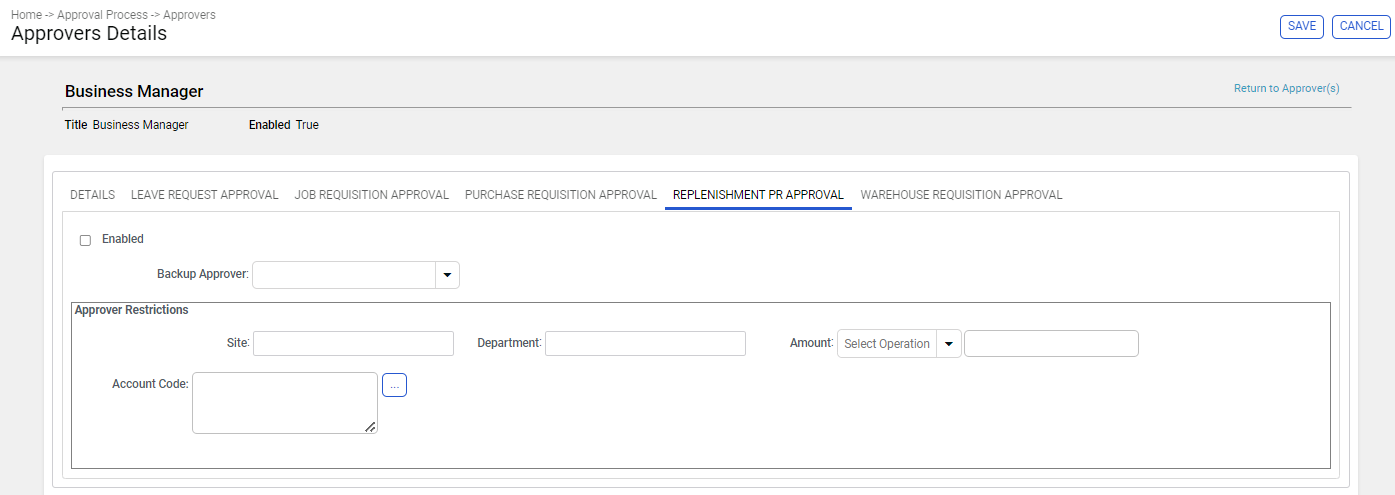Grab the Account Code textarea resize handle

(x=370, y=427)
